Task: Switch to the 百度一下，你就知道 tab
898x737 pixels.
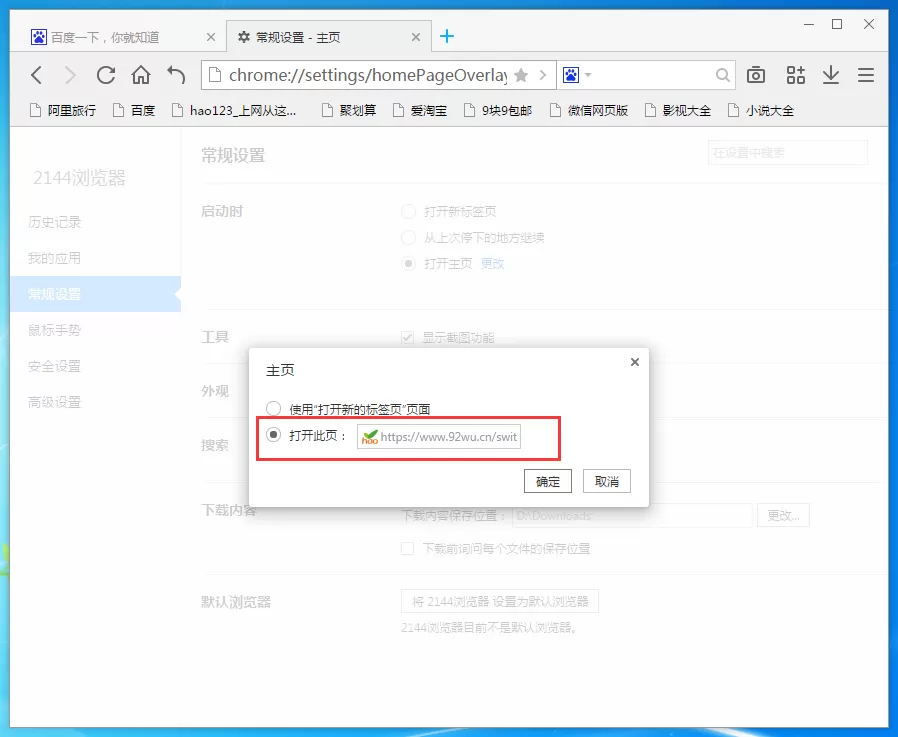Action: click(119, 37)
